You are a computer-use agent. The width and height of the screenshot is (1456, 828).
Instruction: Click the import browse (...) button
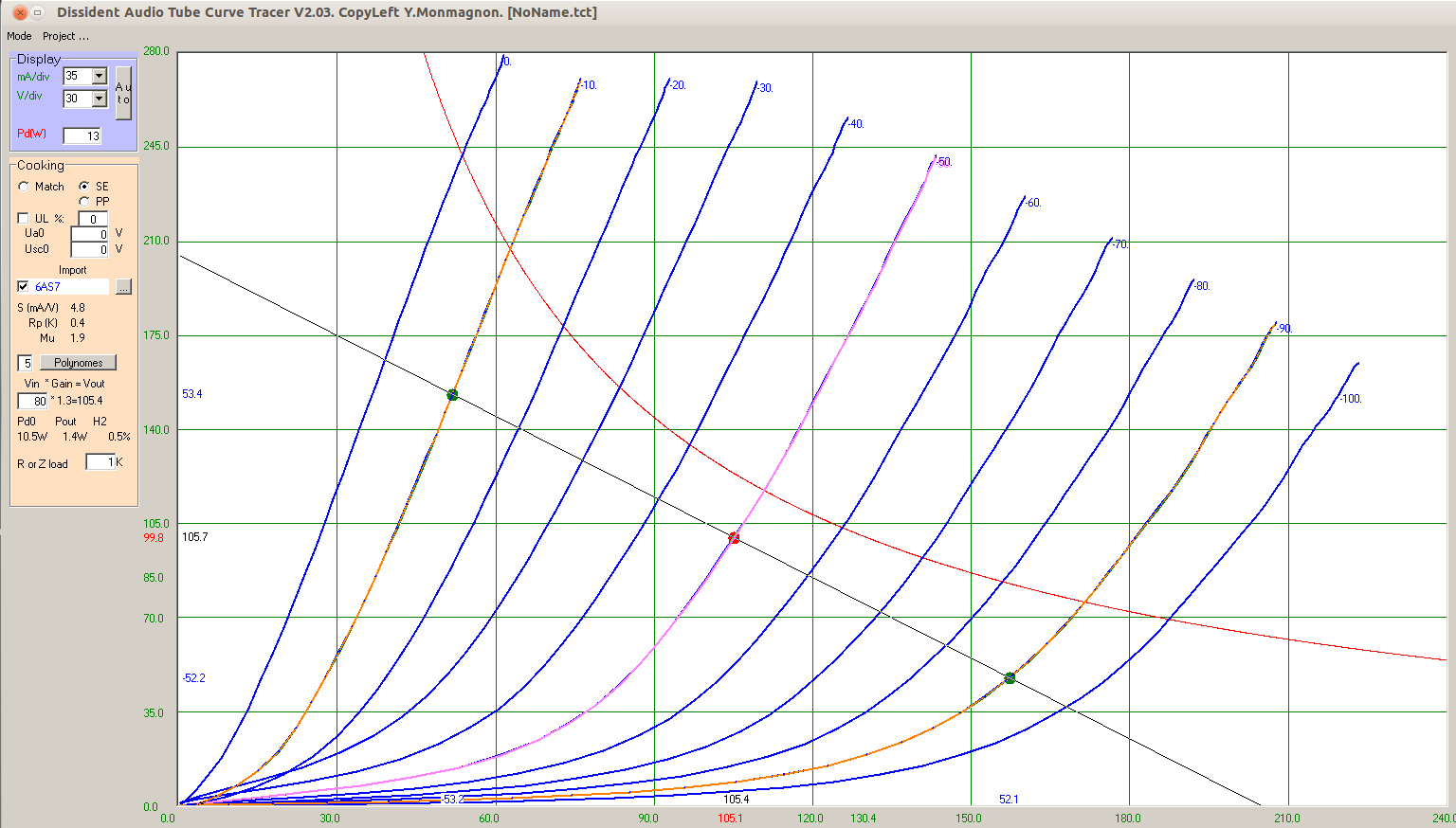pyautogui.click(x=123, y=286)
